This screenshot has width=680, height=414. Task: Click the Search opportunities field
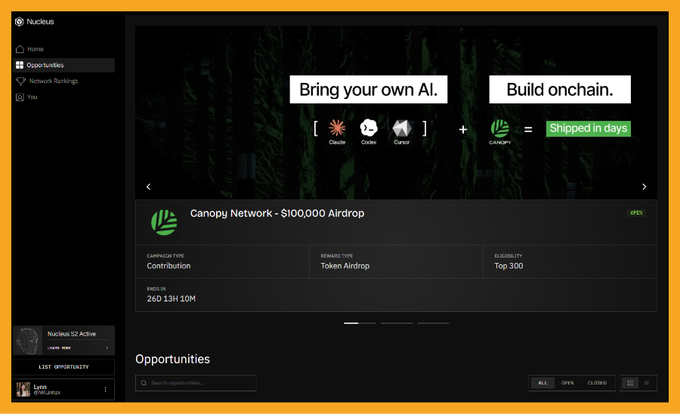click(x=196, y=383)
